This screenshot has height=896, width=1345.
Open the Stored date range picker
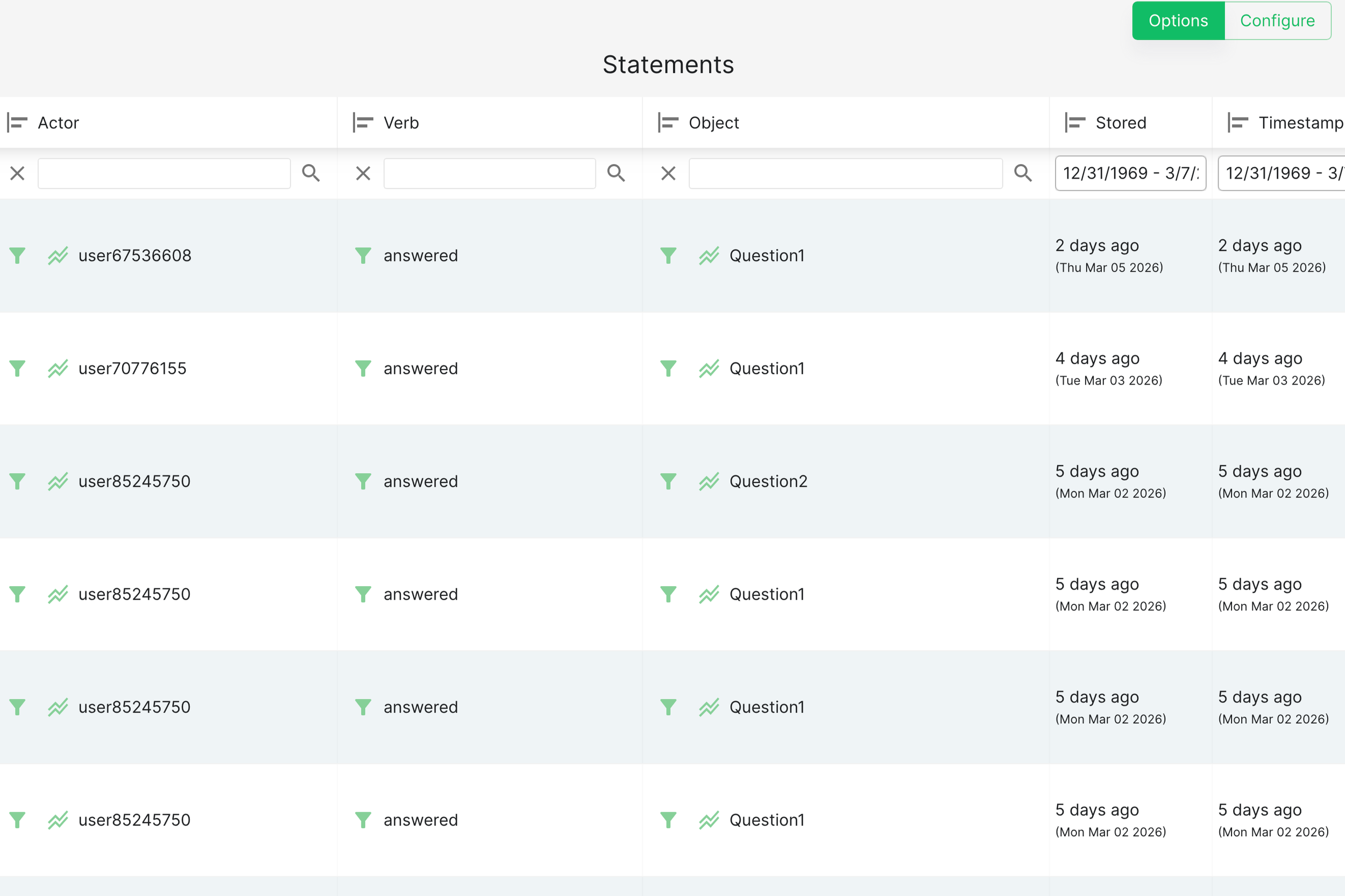tap(1130, 173)
